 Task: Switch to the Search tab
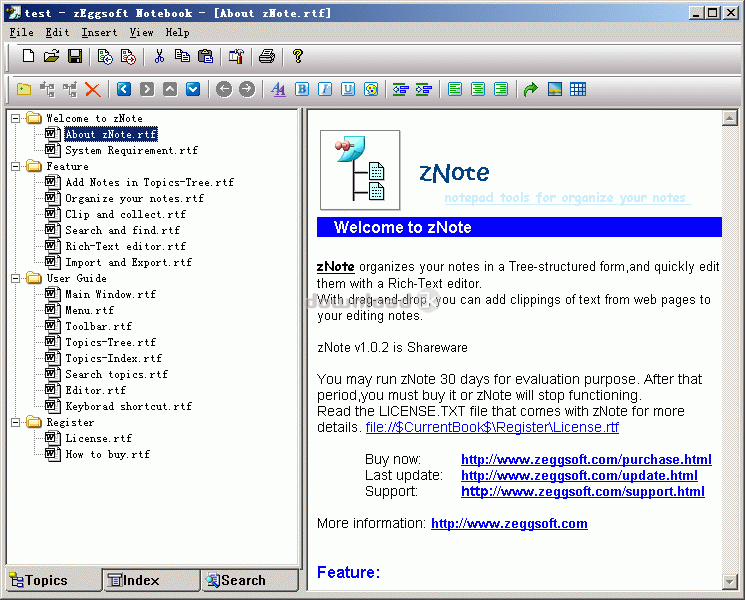pos(249,580)
